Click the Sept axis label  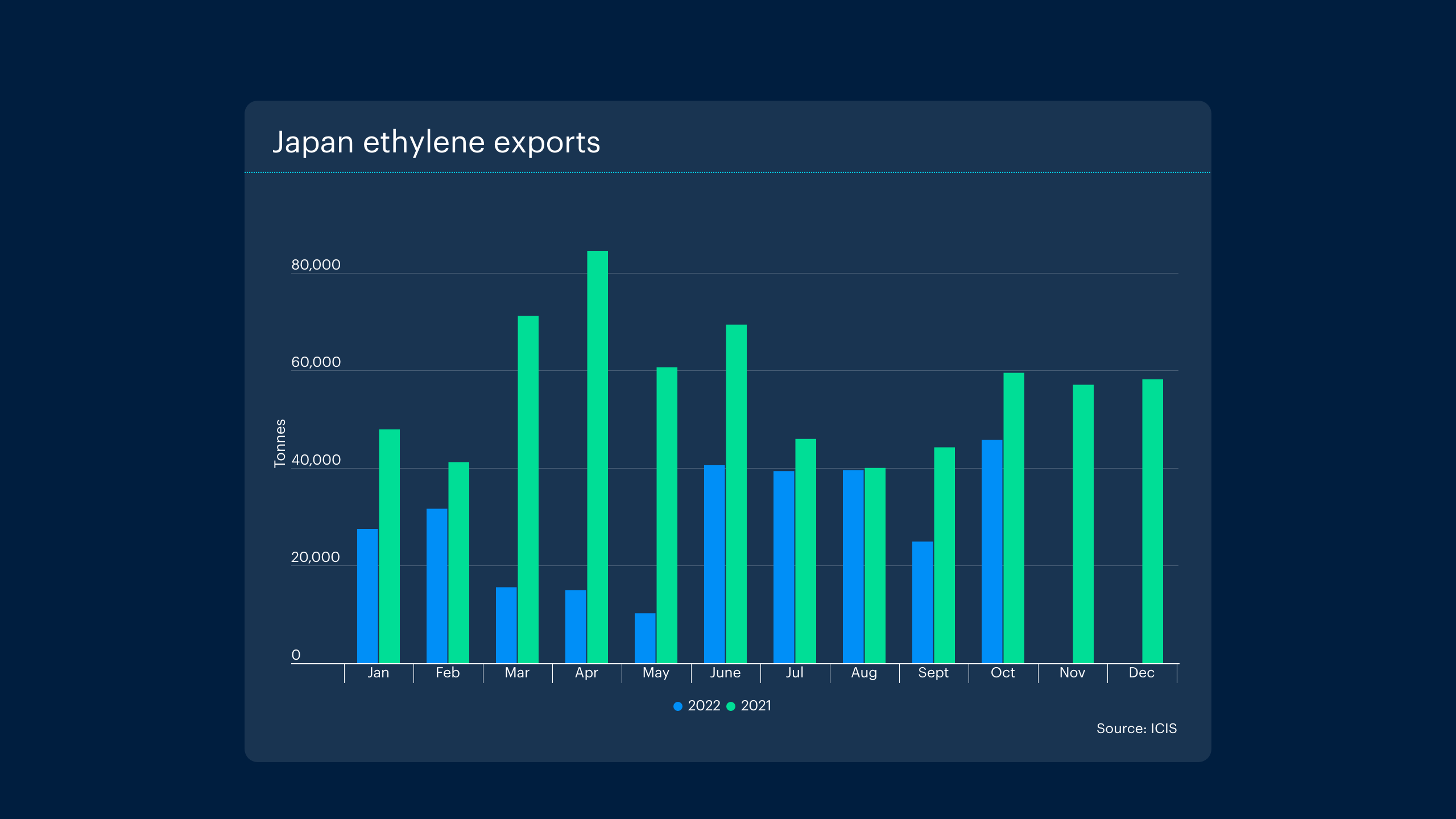point(933,673)
